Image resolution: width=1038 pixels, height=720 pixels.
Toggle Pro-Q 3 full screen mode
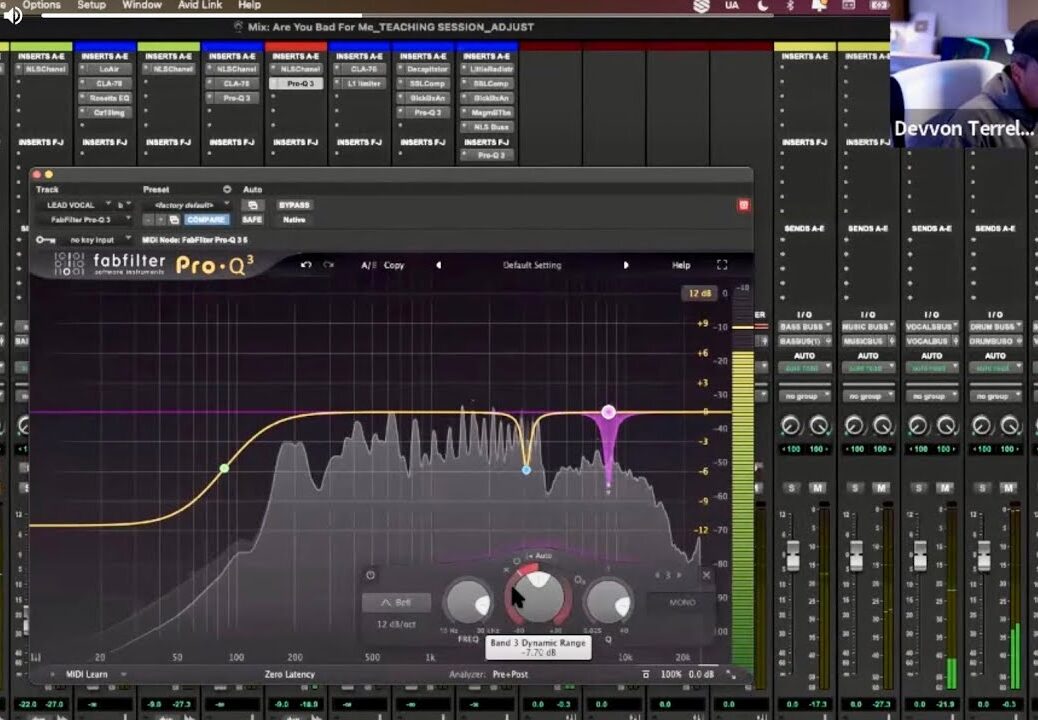point(722,265)
